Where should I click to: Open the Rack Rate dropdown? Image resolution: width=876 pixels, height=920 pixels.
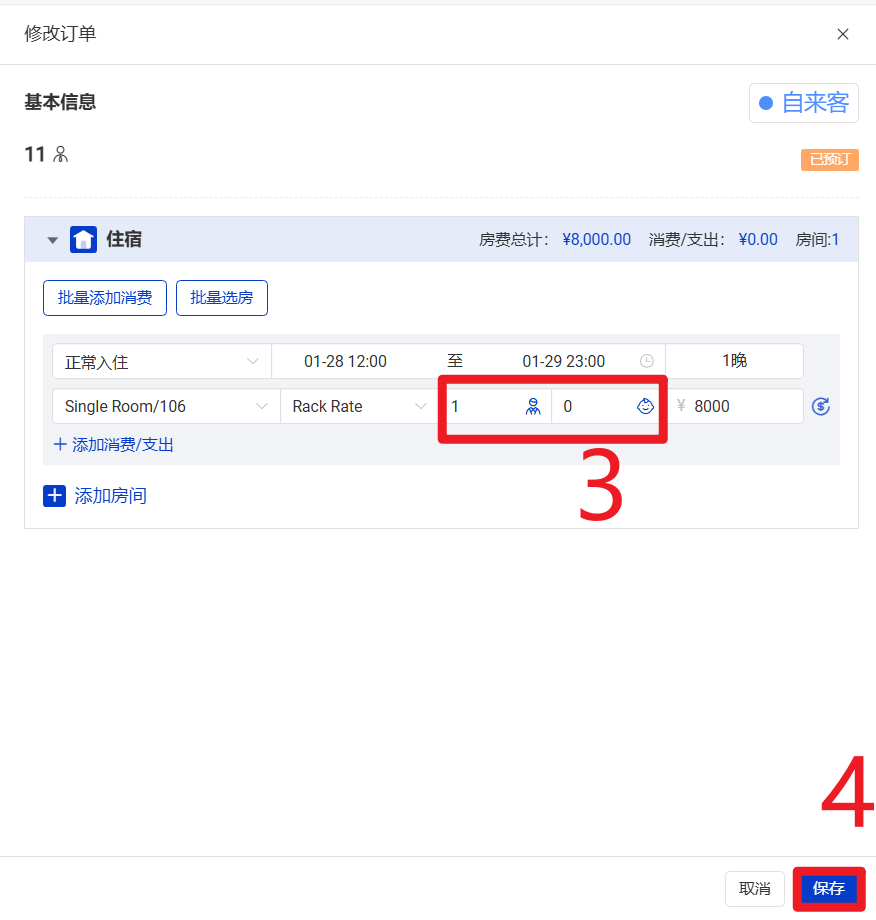tap(358, 406)
